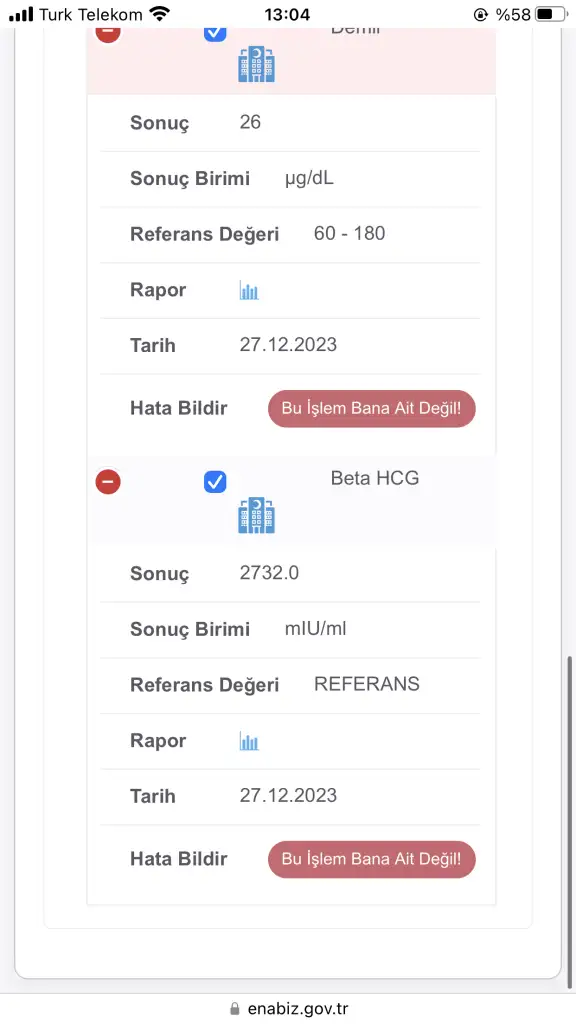The height and width of the screenshot is (1024, 576).
Task: Click the hospital building icon in pink header
Action: pyautogui.click(x=256, y=64)
